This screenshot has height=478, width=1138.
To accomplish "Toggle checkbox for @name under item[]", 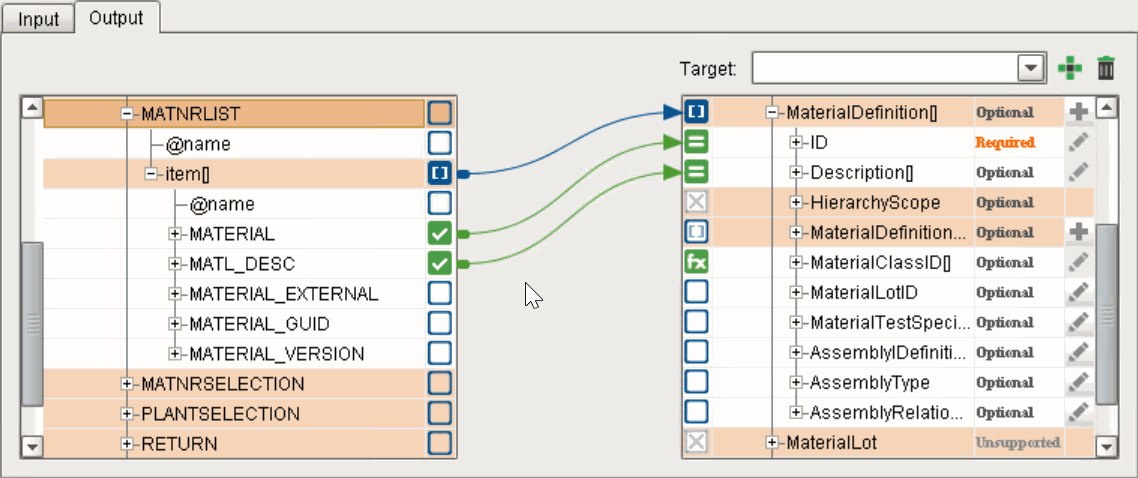I will click(x=440, y=202).
